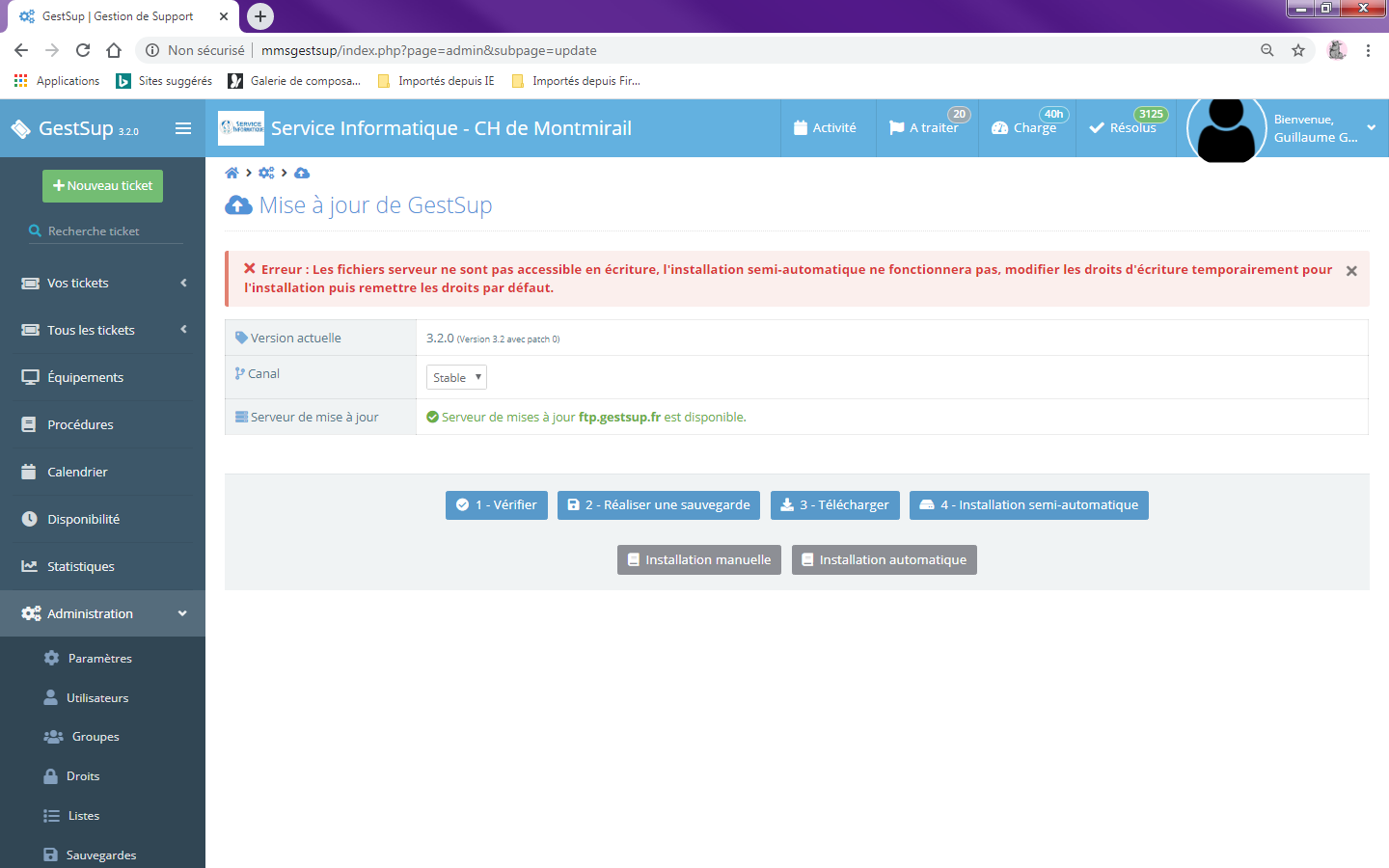Screen dimensions: 1389x868
Task: Click the GestSup tag logo icon
Action: pyautogui.click(x=20, y=128)
